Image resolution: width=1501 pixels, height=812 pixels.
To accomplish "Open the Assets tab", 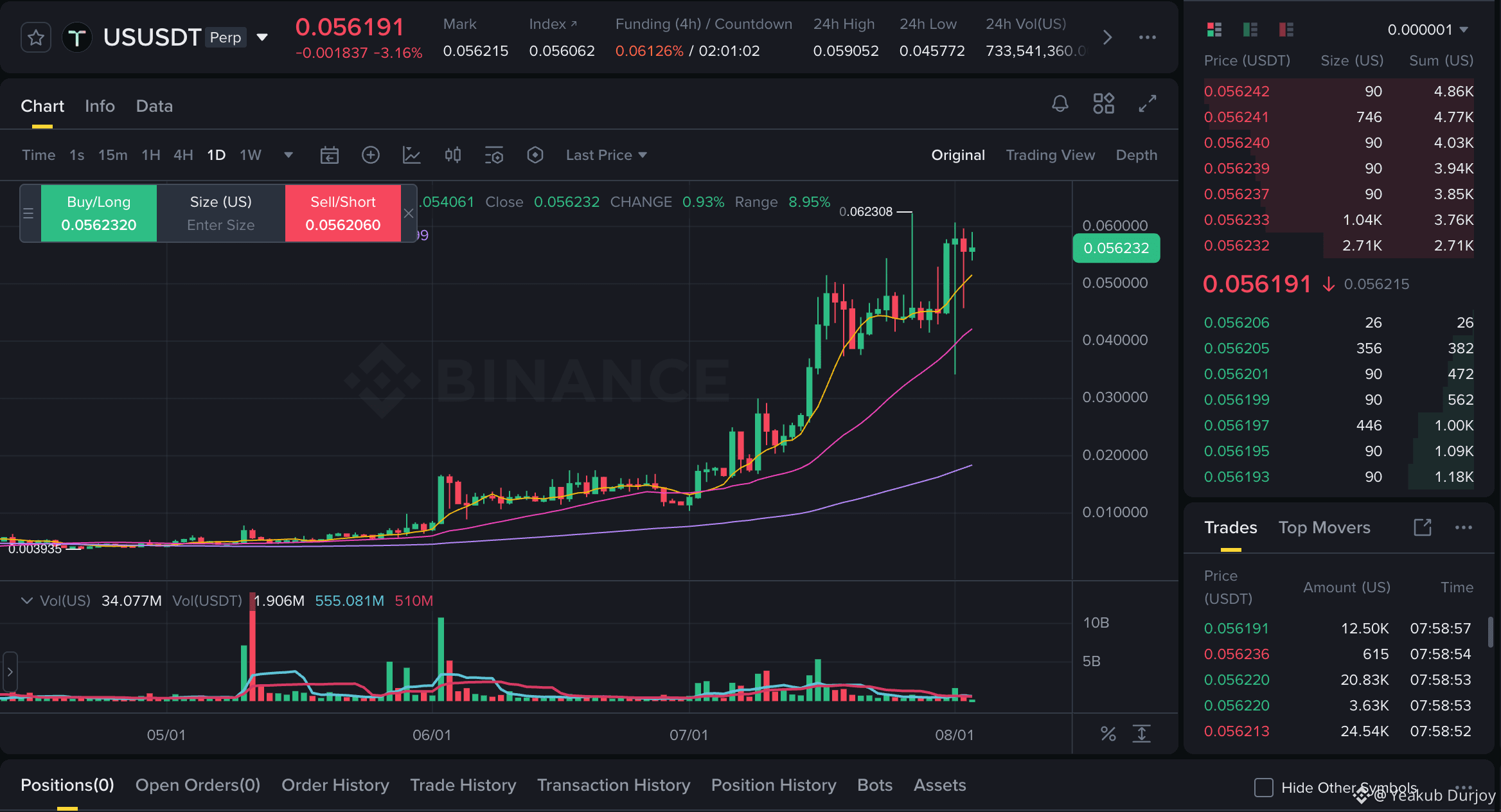I will click(x=939, y=785).
